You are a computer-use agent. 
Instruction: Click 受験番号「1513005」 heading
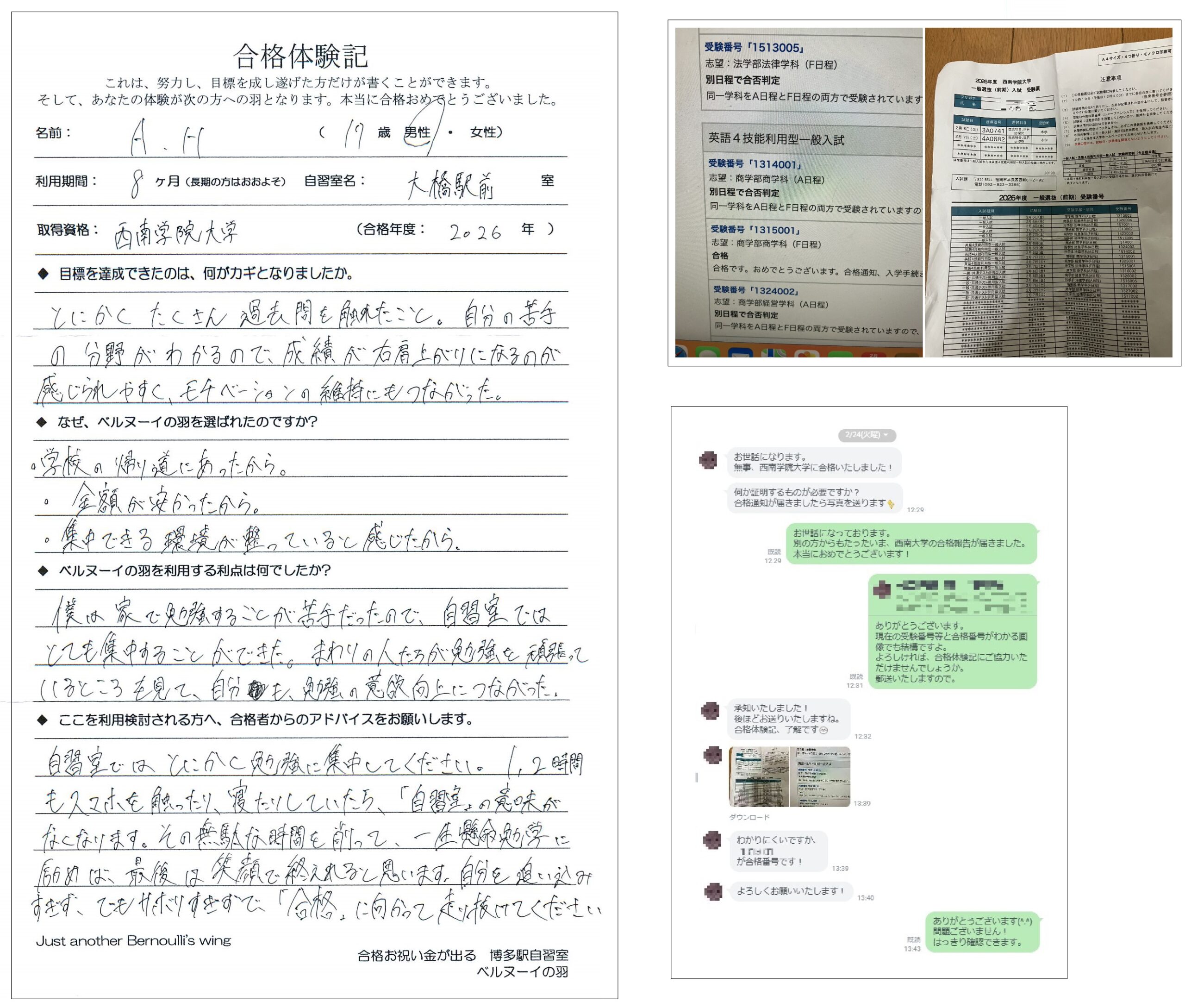pyautogui.click(x=754, y=48)
